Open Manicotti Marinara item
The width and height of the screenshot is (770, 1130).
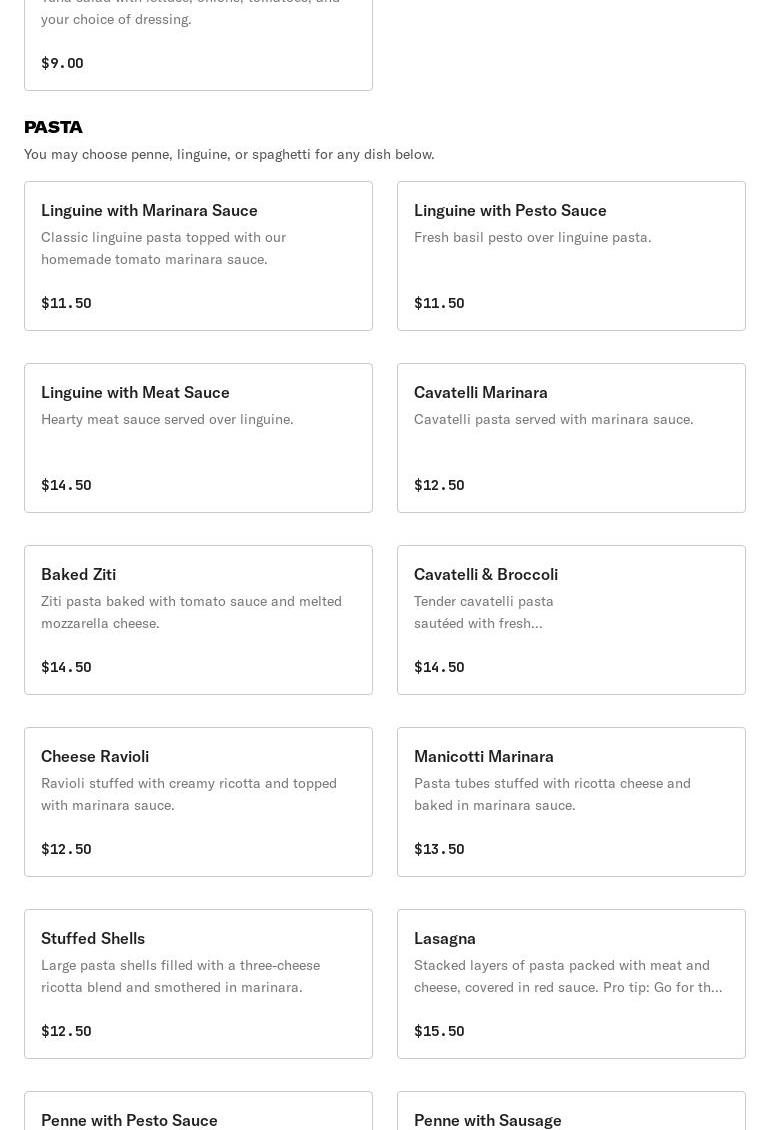pos(571,802)
